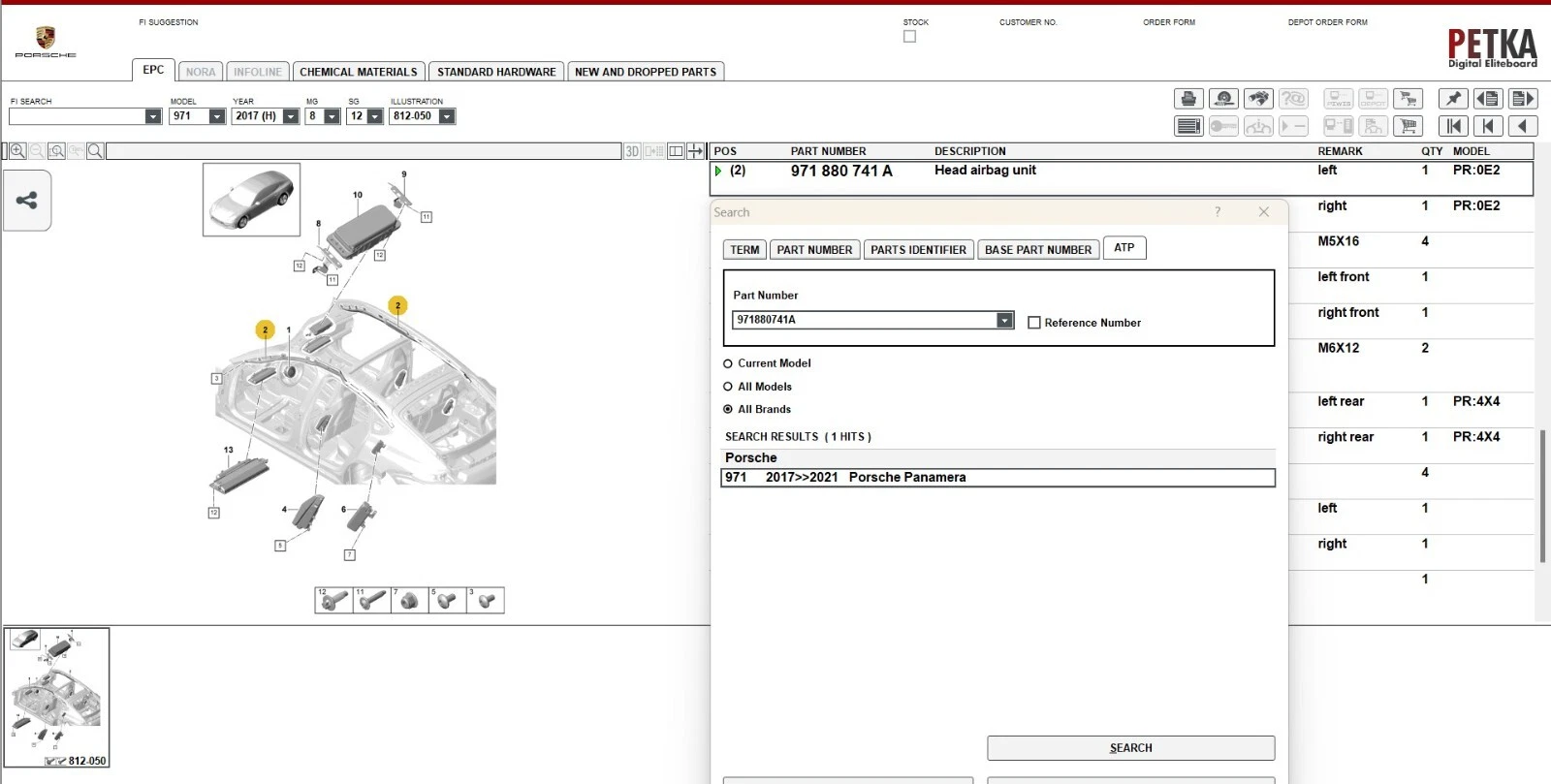Click the yellow position 2 marker on roof

click(x=397, y=305)
